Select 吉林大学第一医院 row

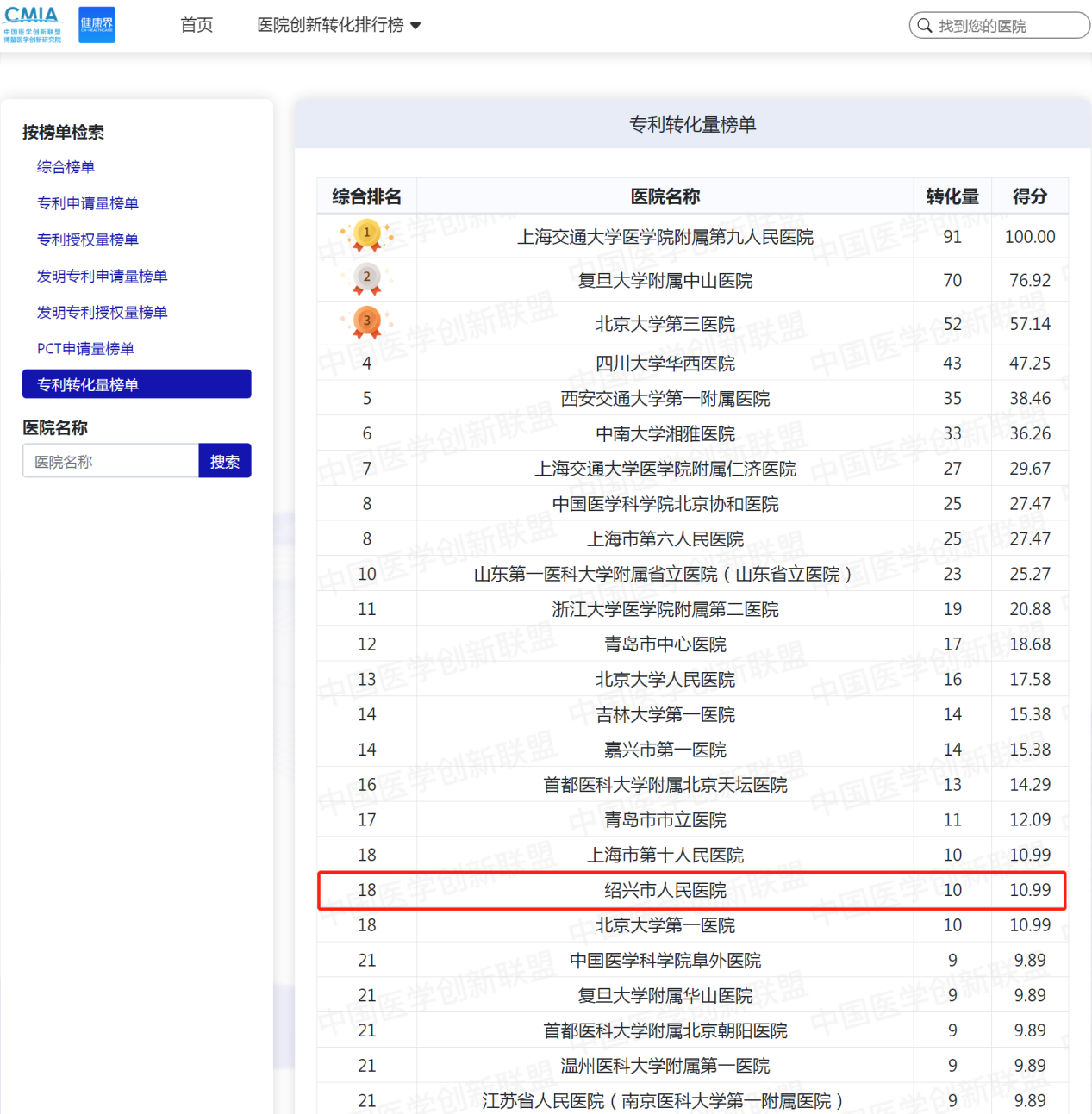(693, 714)
